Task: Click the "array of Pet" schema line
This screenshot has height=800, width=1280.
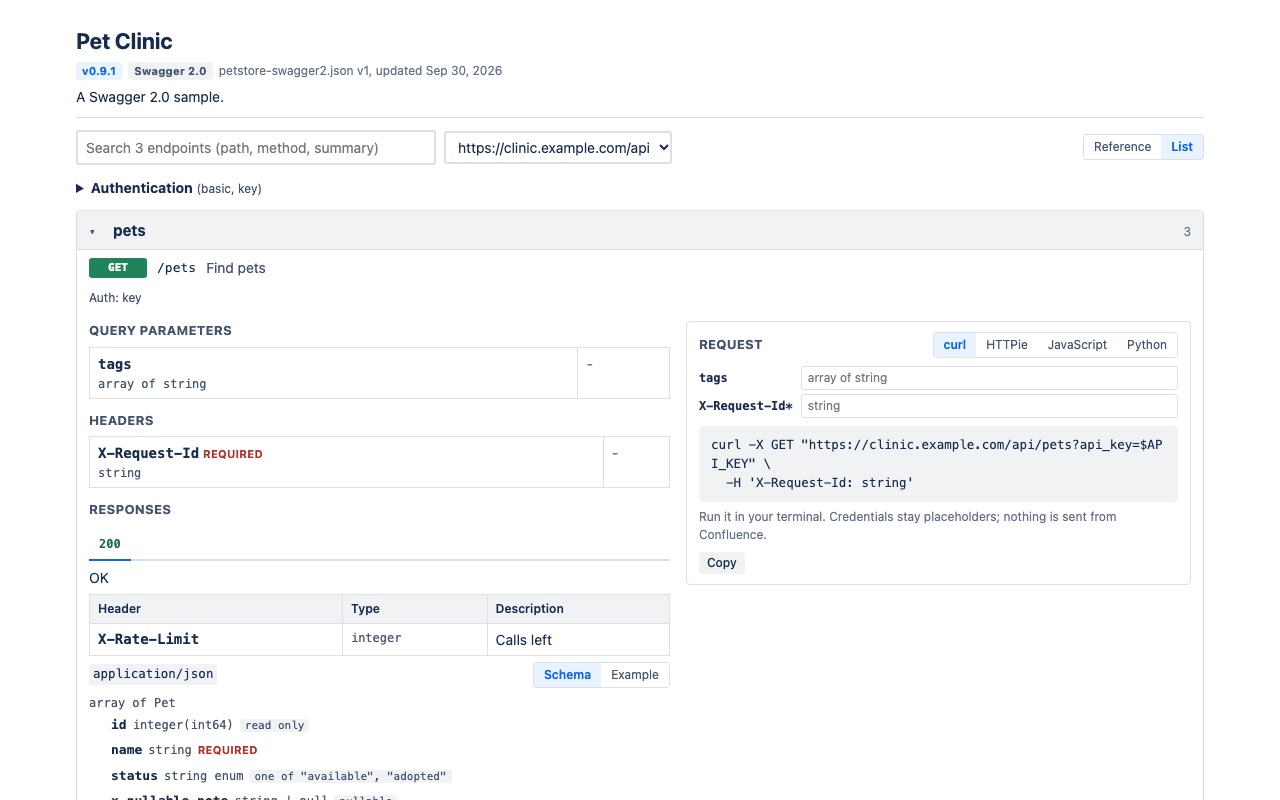Action: pyautogui.click(x=132, y=703)
